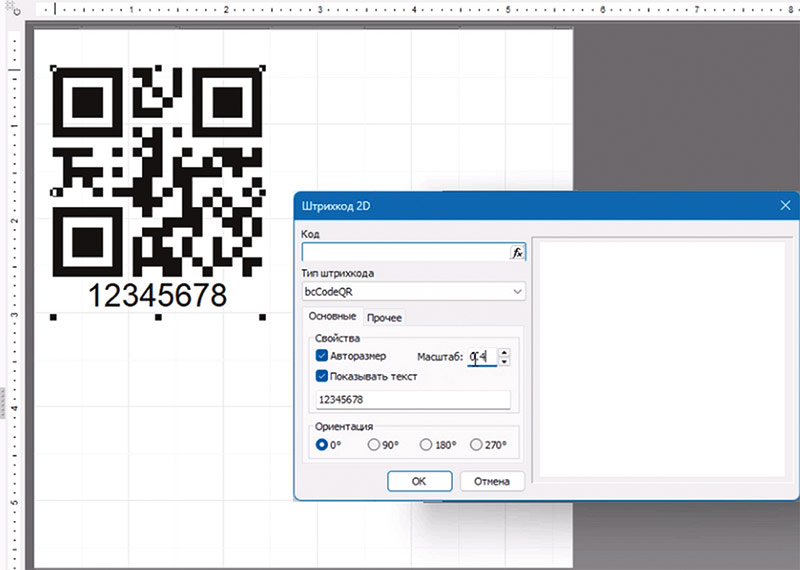The height and width of the screenshot is (570, 800).
Task: Click the 12345678 caption under the QR code
Action: coord(157,295)
